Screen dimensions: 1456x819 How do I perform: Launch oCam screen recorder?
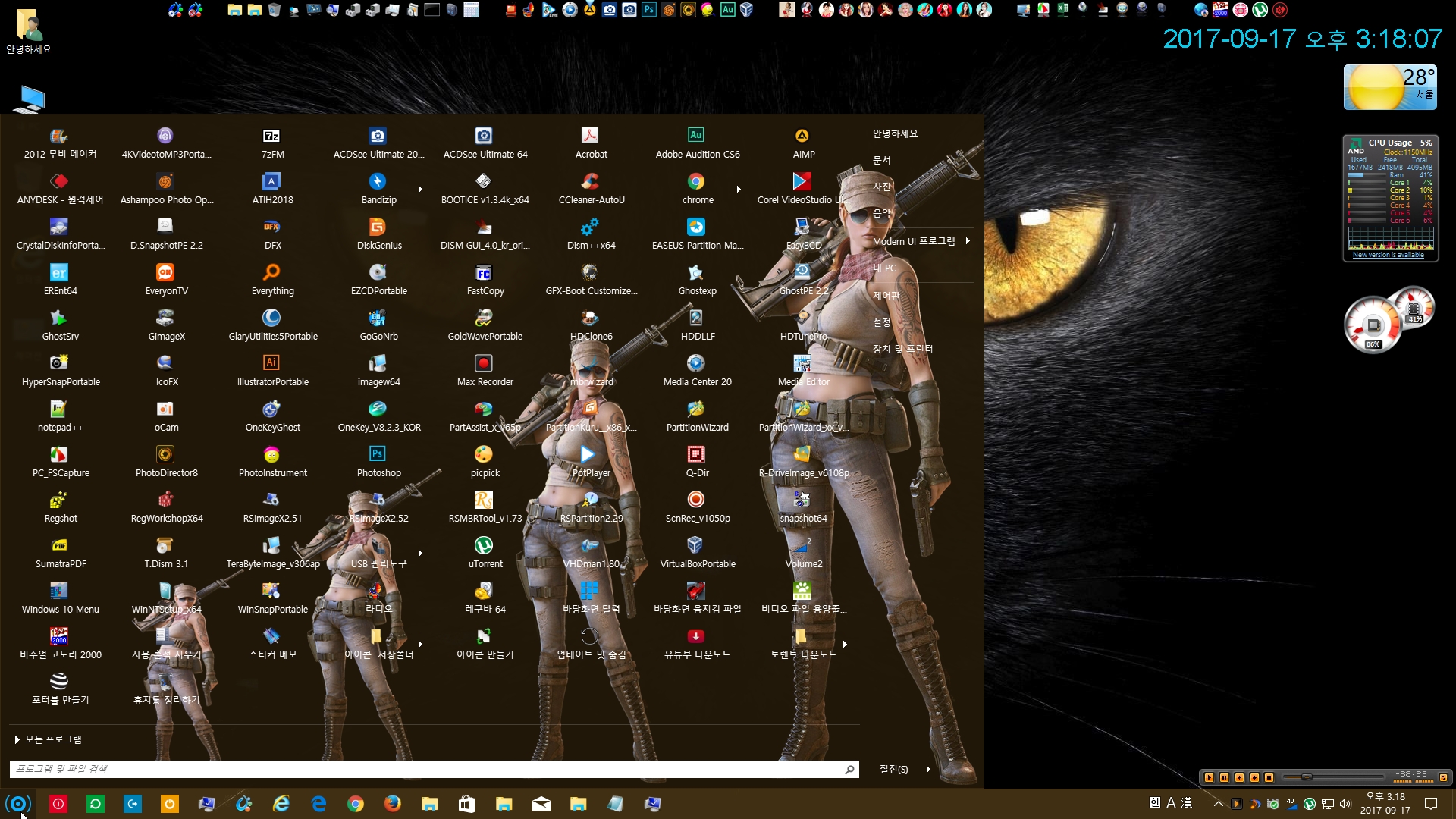coord(166,416)
